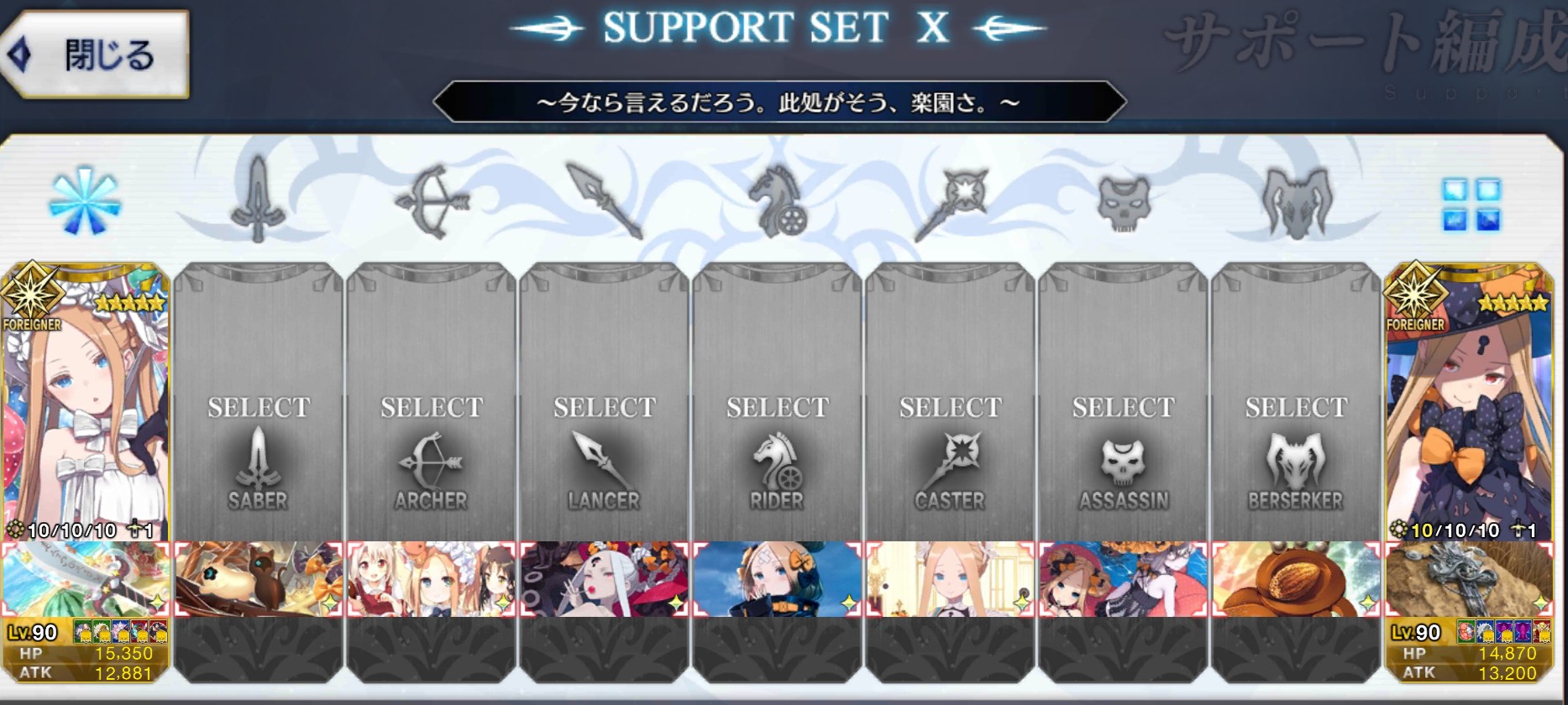The width and height of the screenshot is (1568, 705).
Task: Close the screen with 閉じる button
Action: pos(94,55)
